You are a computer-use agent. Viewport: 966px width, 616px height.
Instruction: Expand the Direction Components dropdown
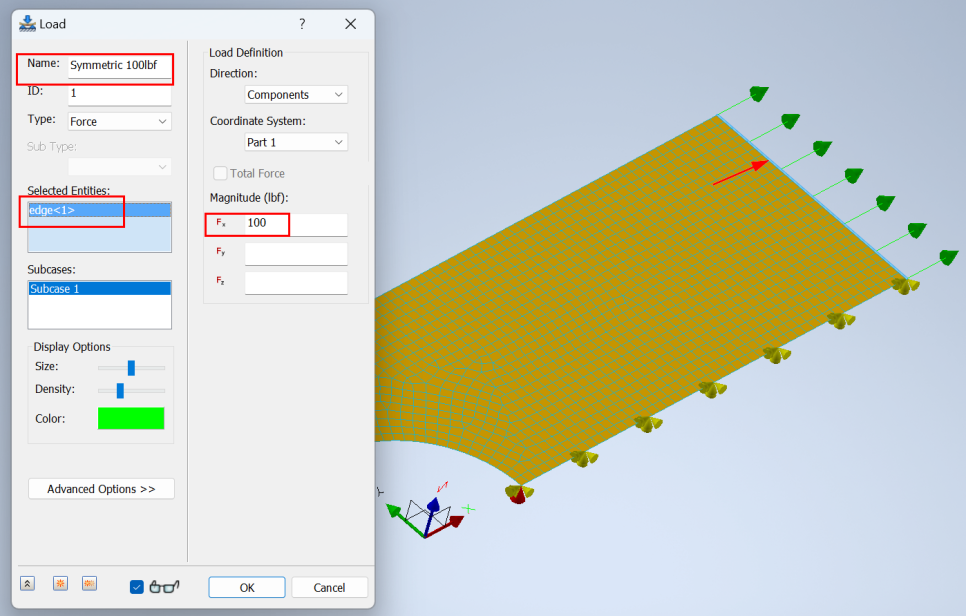pos(296,95)
